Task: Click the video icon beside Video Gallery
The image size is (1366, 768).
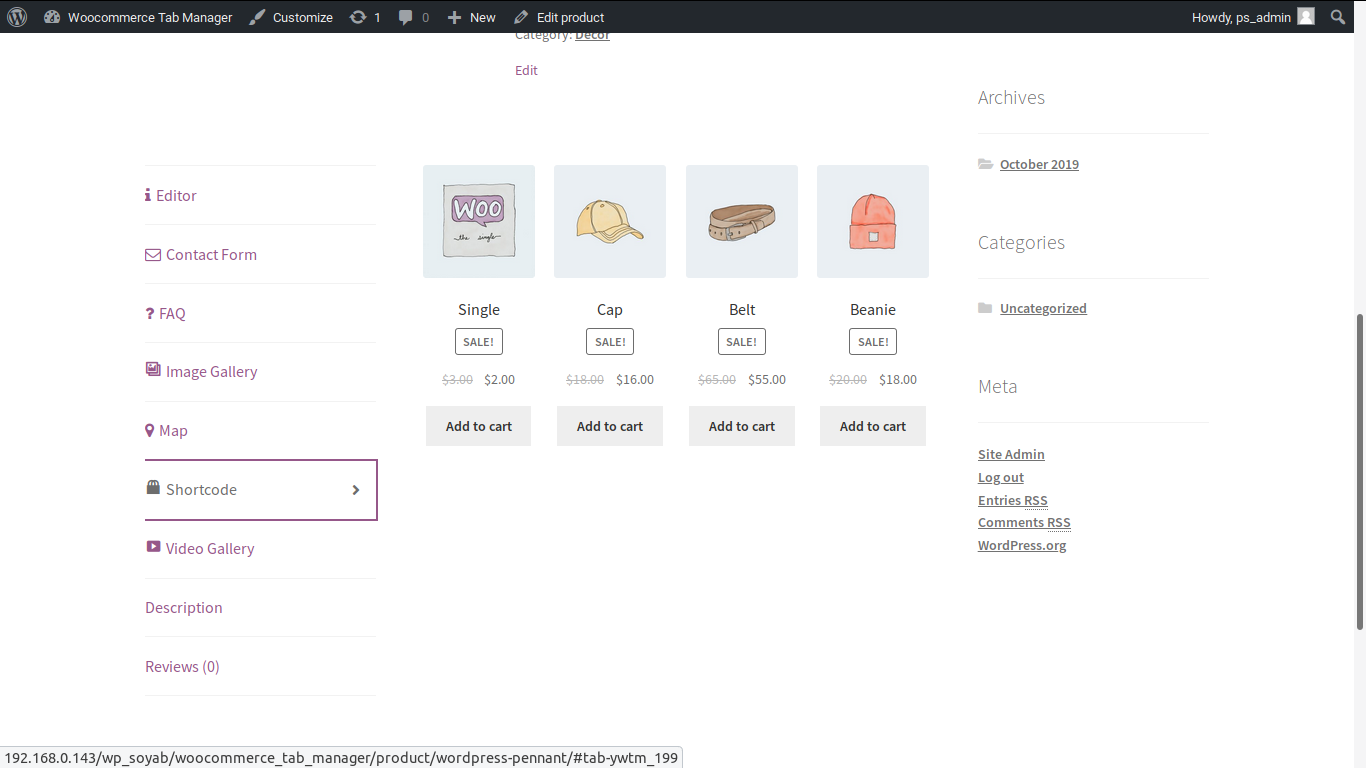Action: (153, 547)
